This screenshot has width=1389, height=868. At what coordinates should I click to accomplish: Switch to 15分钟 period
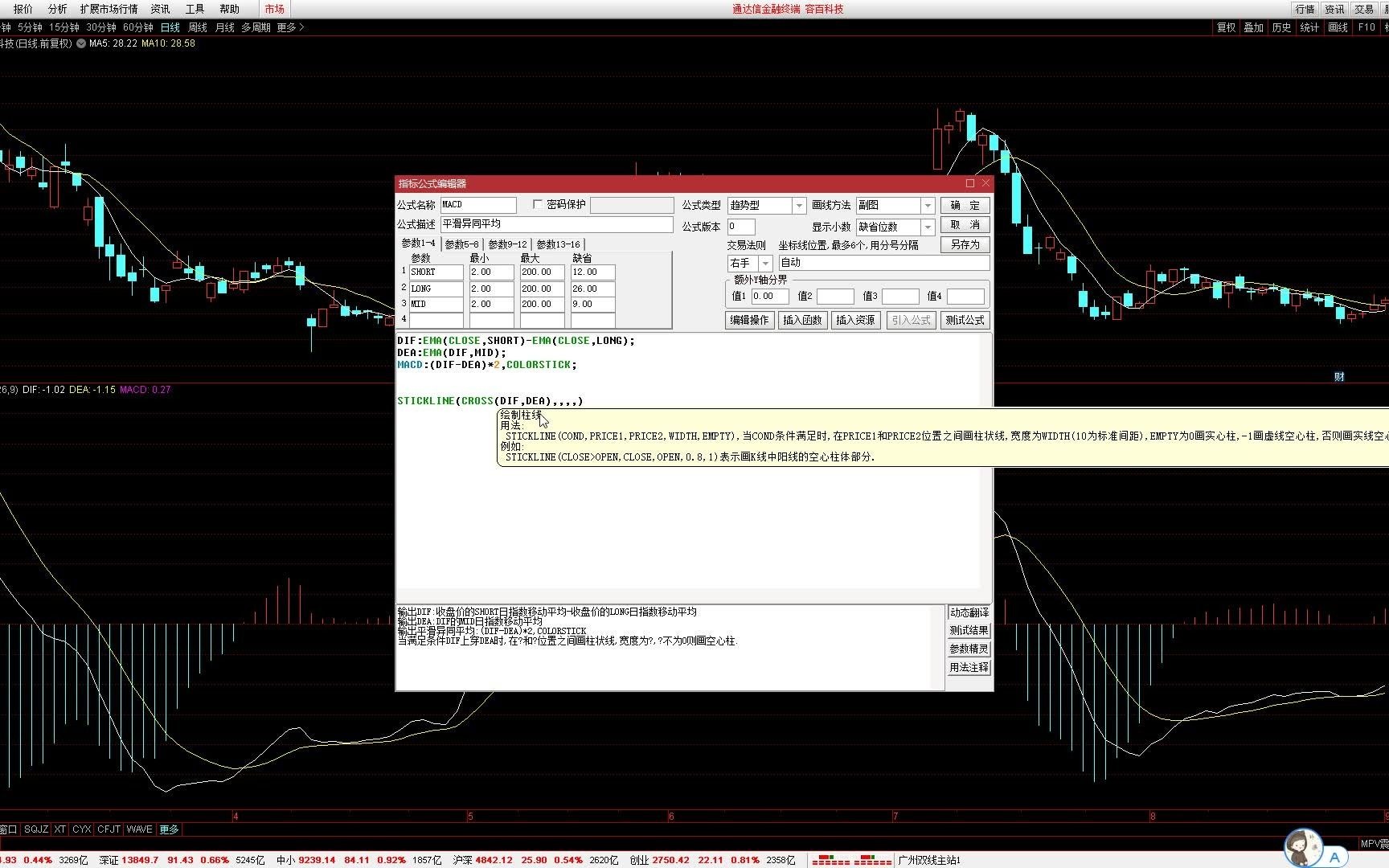click(64, 27)
